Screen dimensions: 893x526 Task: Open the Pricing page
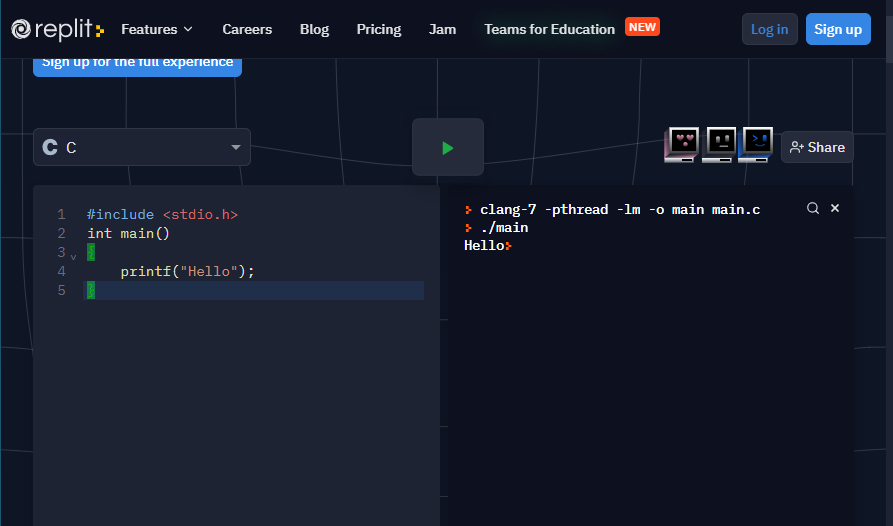(x=379, y=29)
